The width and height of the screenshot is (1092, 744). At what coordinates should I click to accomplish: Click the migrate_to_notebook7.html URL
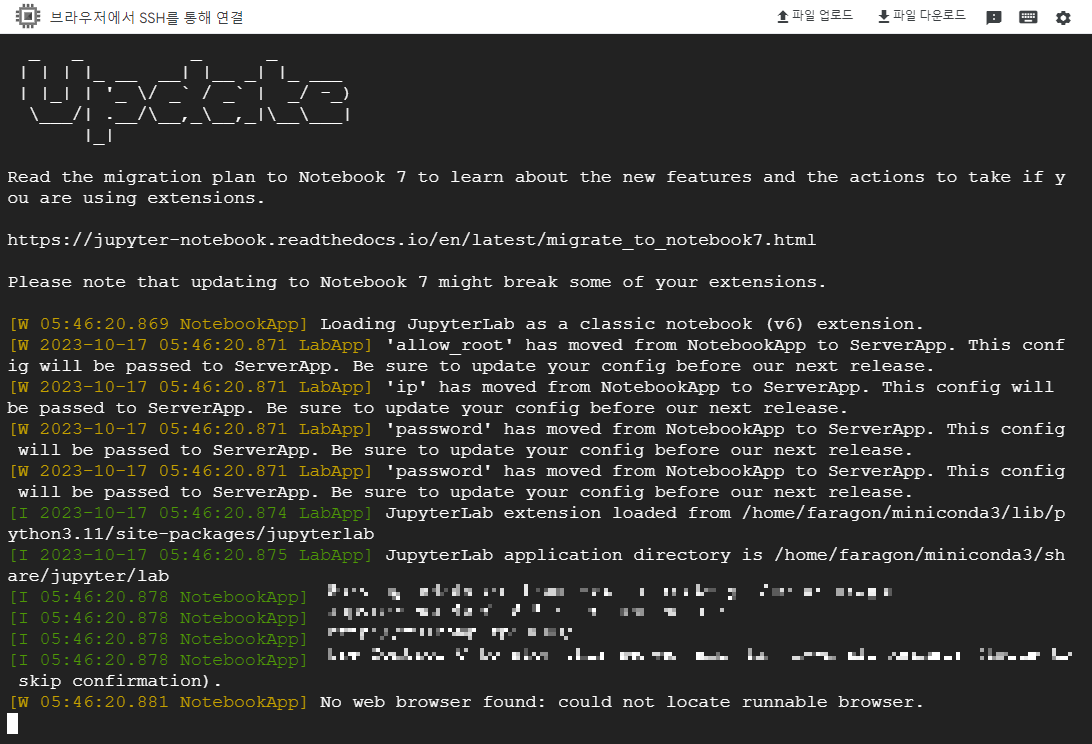tap(412, 240)
